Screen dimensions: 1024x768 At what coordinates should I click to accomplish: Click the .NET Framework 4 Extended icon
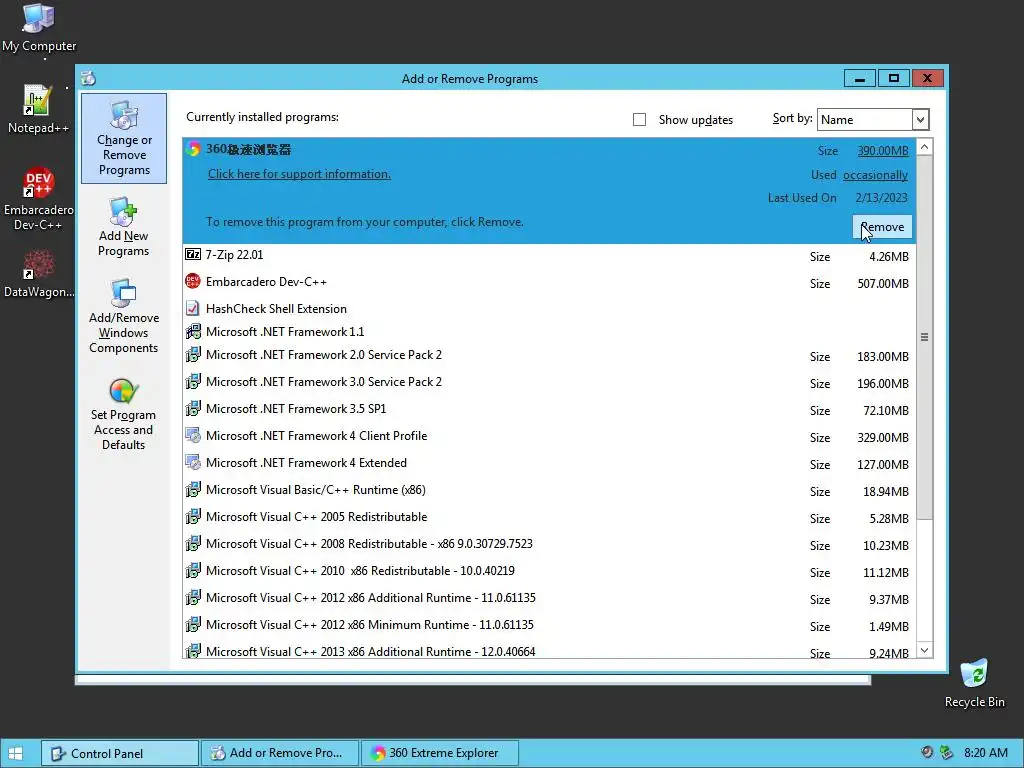click(193, 462)
